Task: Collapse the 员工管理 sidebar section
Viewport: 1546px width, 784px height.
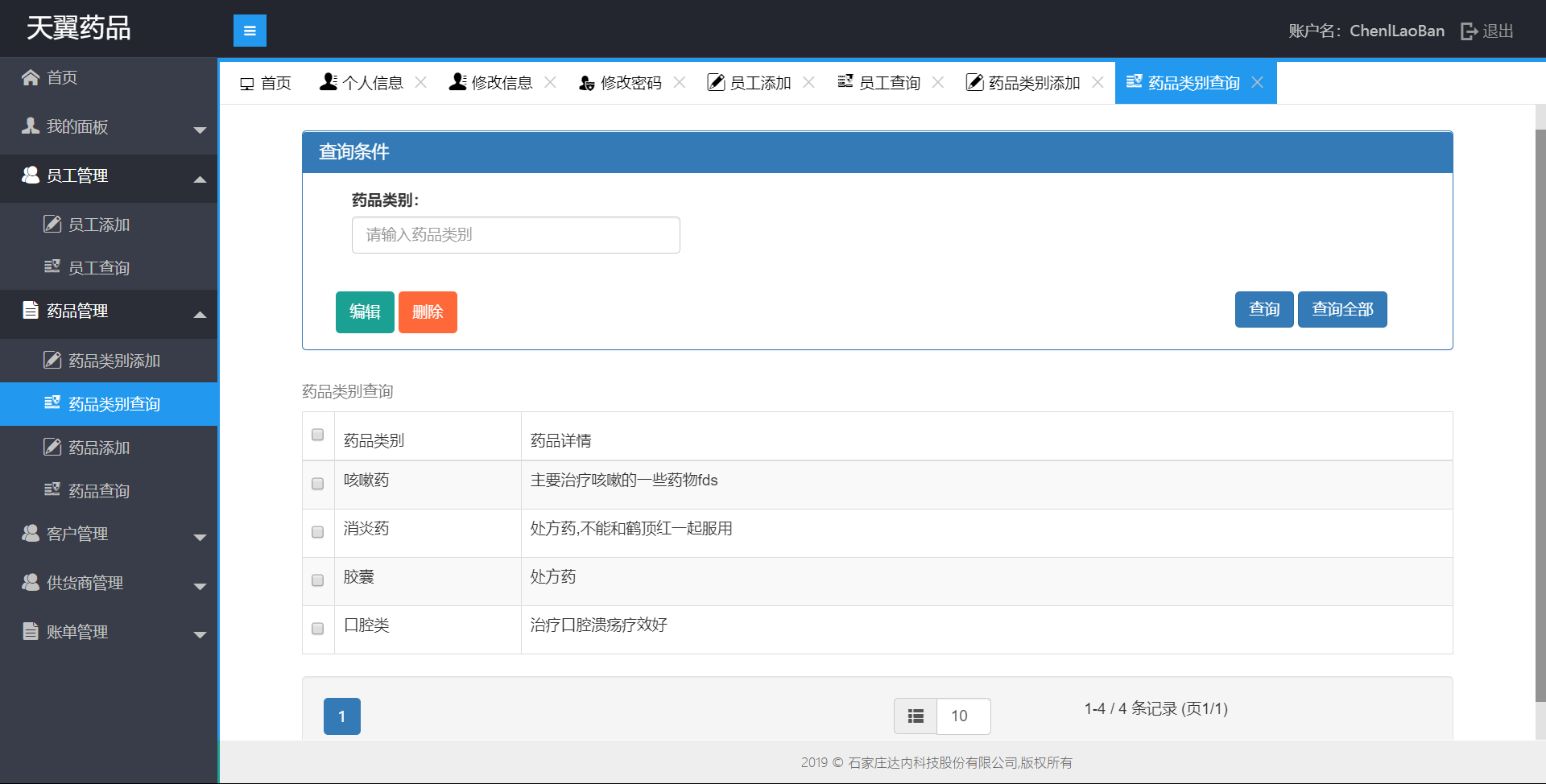Action: point(109,176)
